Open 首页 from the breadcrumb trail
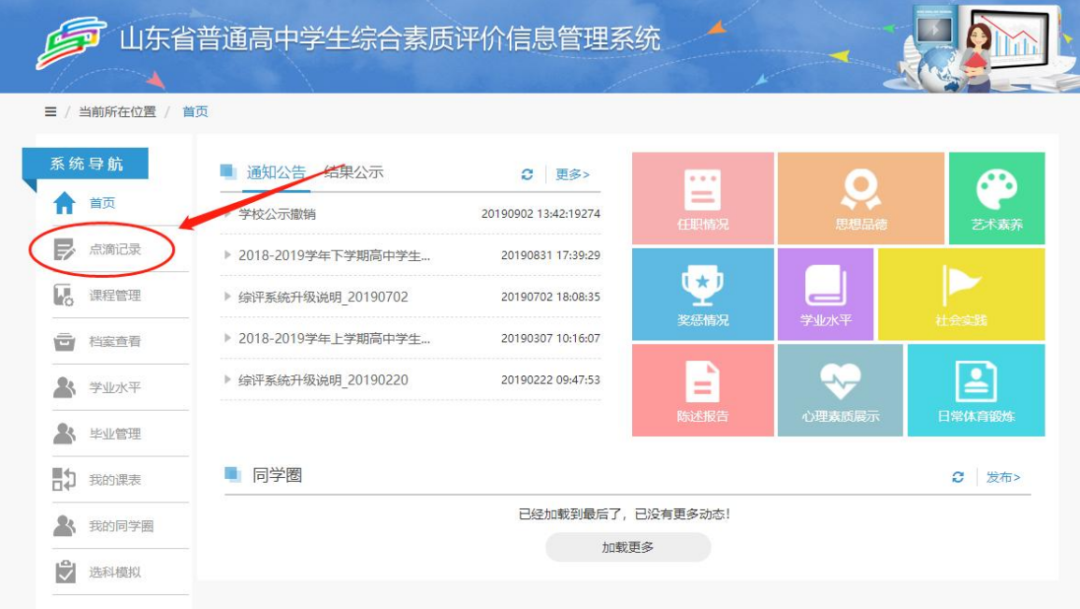The image size is (1080, 609). [x=196, y=111]
